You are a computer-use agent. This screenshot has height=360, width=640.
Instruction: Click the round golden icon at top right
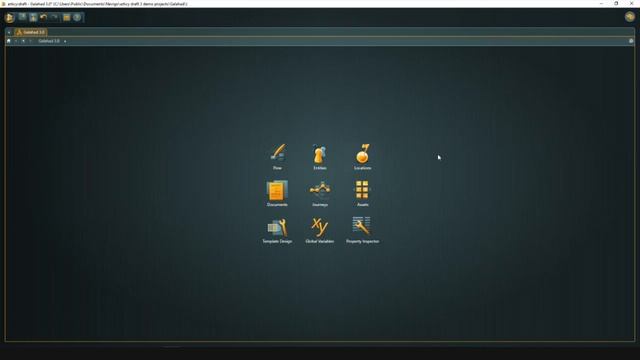coord(630,17)
